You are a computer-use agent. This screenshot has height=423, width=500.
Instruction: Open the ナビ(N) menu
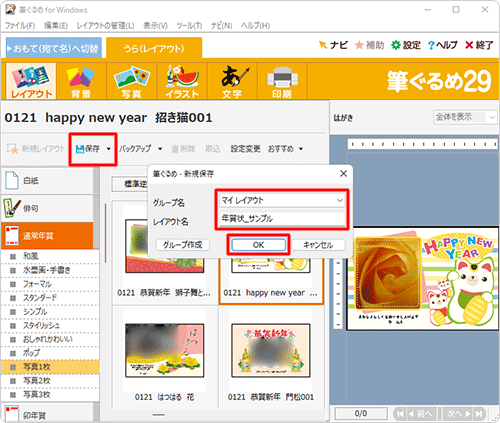(x=221, y=26)
